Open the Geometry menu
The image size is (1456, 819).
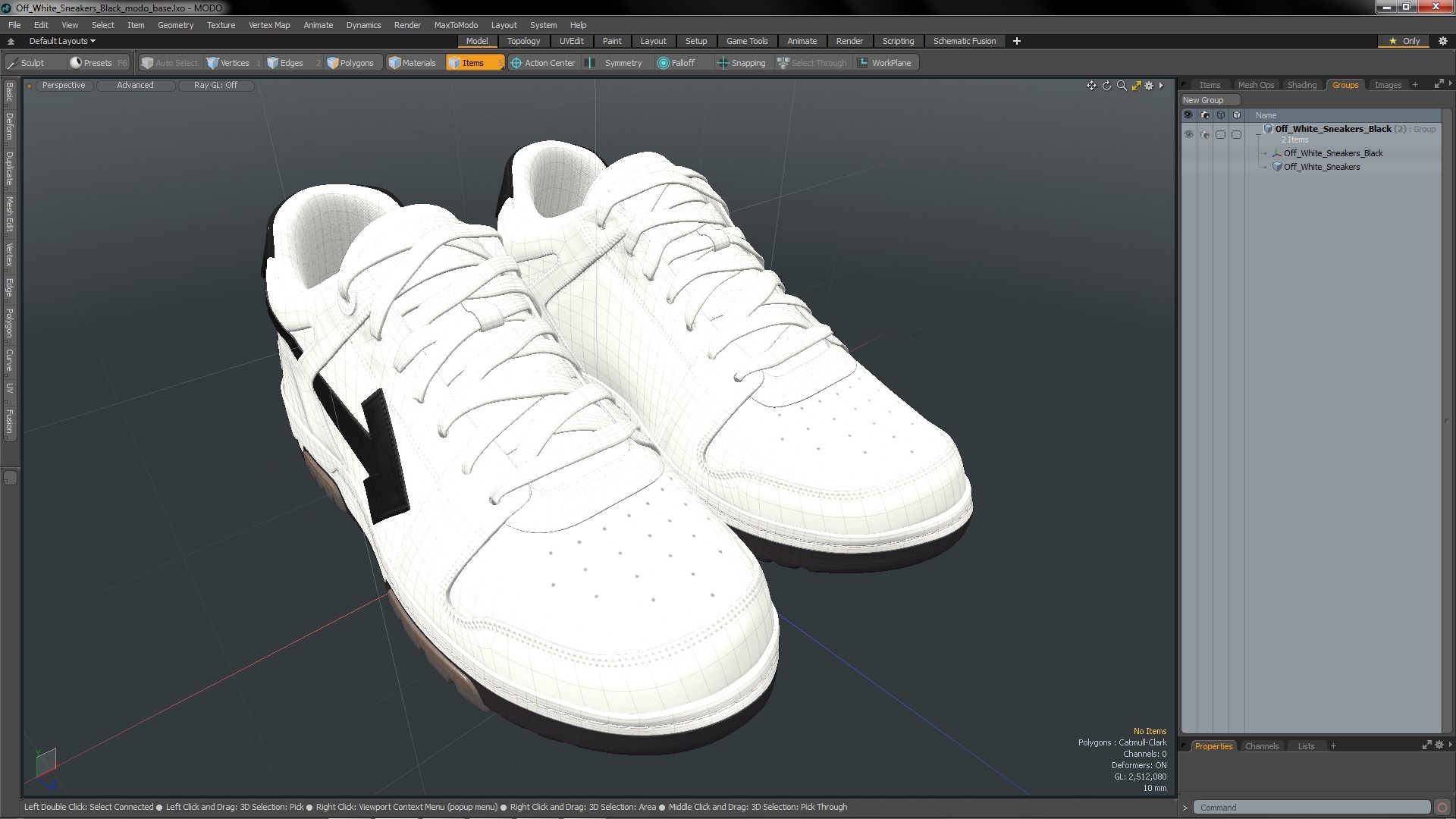coord(175,25)
